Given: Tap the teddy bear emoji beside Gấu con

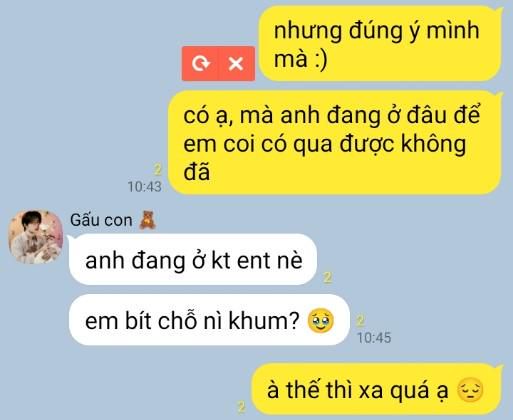Looking at the screenshot, I should (147, 220).
